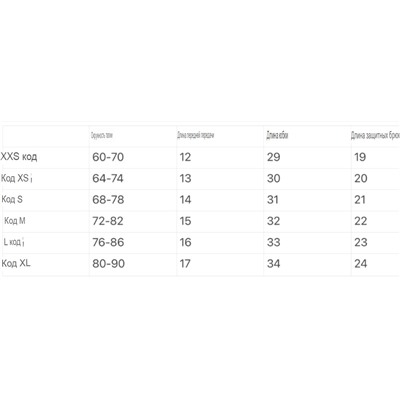Click the 60-70 waist cell
This screenshot has width=400, height=400.
coord(108,157)
